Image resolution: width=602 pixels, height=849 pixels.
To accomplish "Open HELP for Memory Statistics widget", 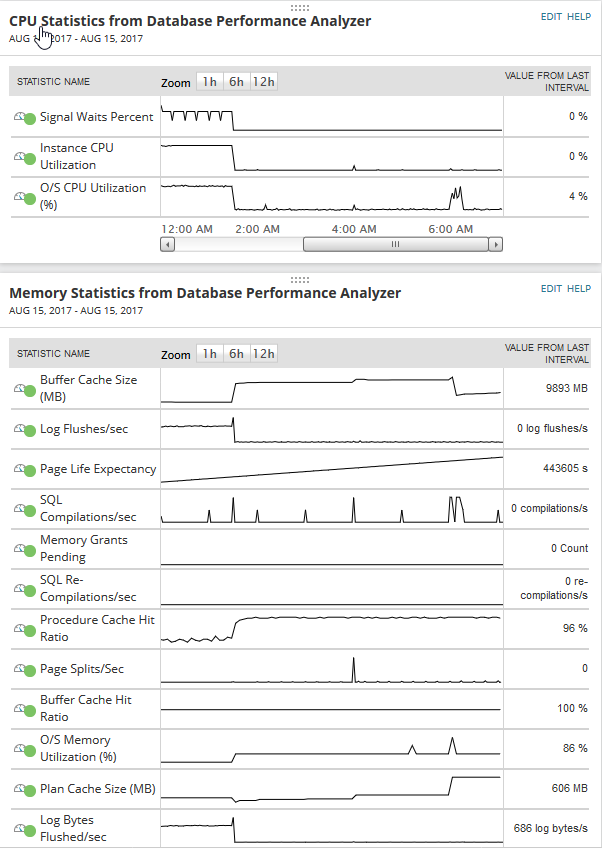I will tap(579, 289).
